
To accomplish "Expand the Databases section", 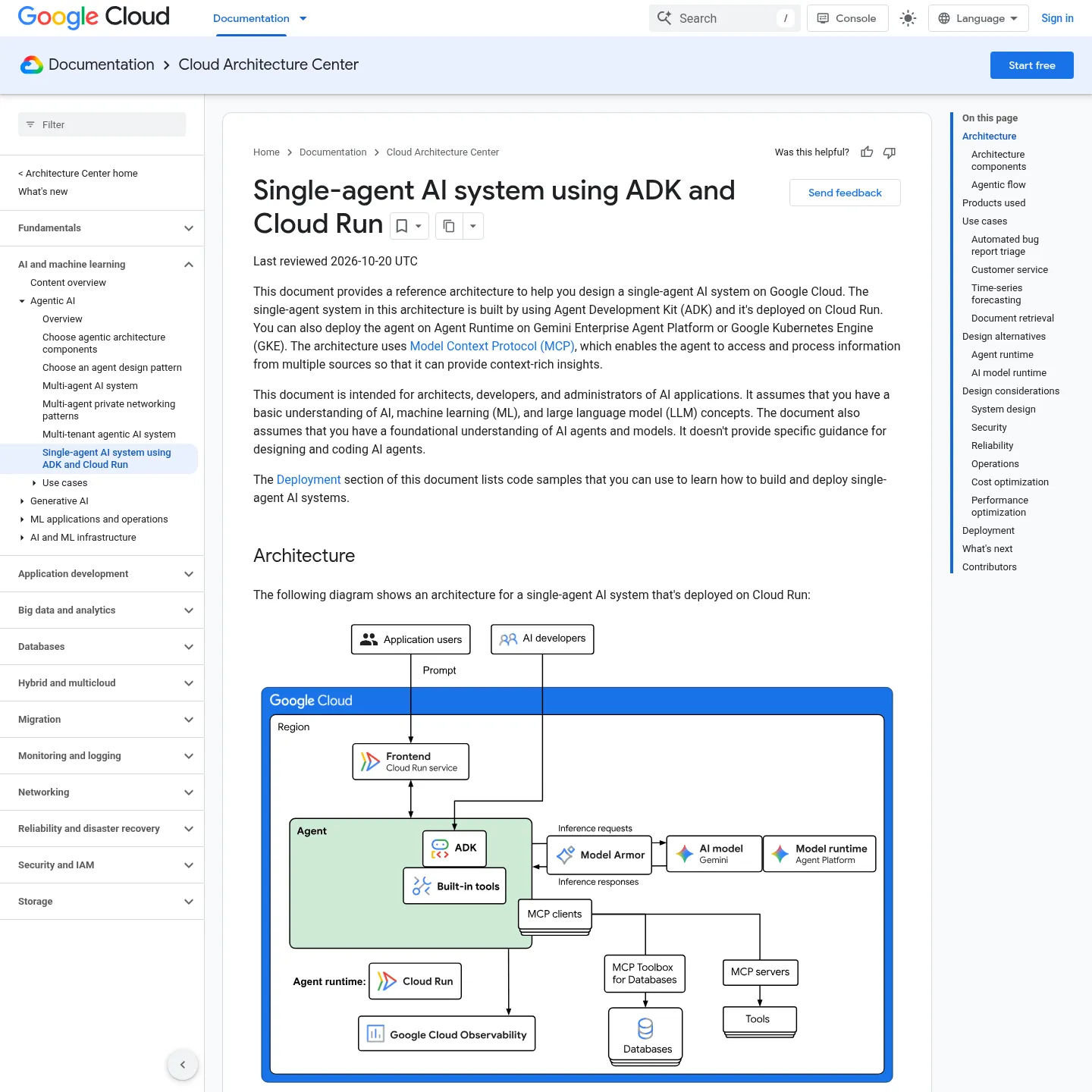I will click(x=189, y=647).
